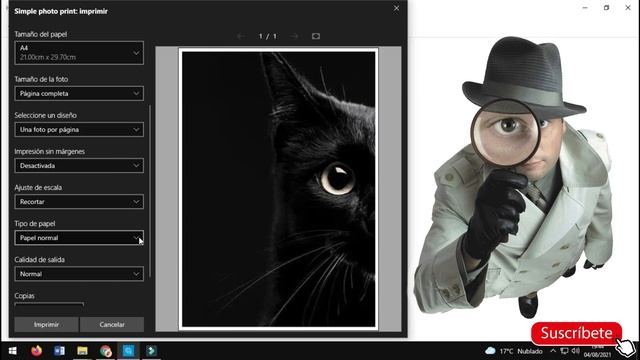
Task: Click the Tamaño del papel label
Action: tap(41, 34)
